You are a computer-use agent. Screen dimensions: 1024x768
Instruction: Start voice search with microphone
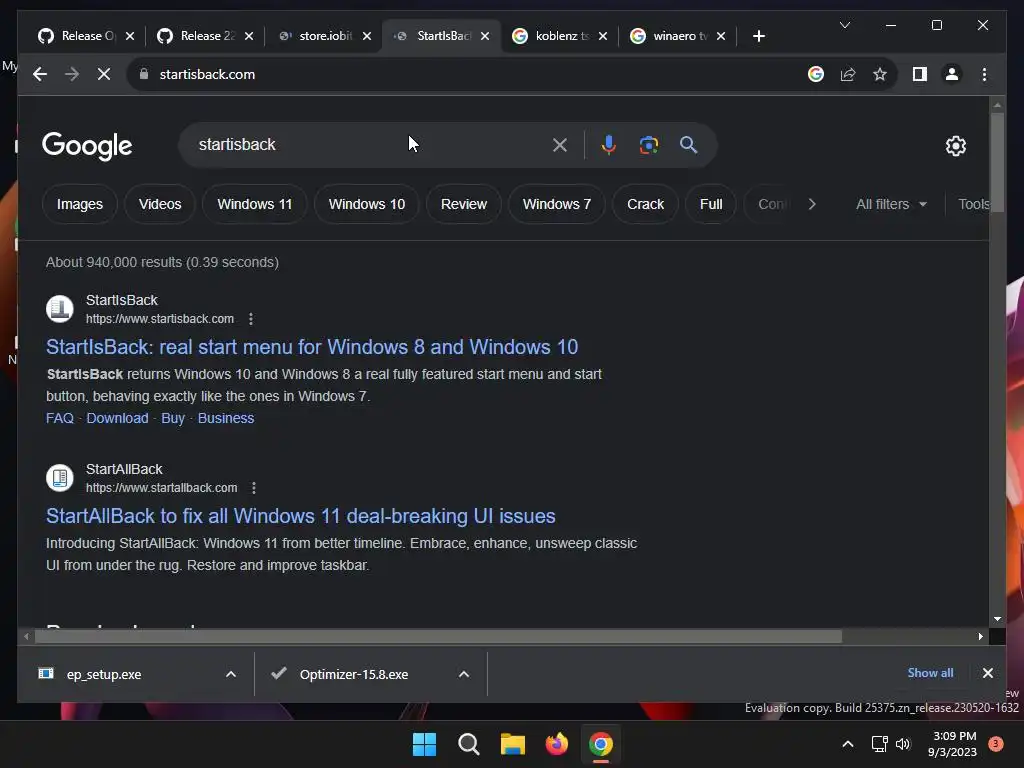click(609, 145)
